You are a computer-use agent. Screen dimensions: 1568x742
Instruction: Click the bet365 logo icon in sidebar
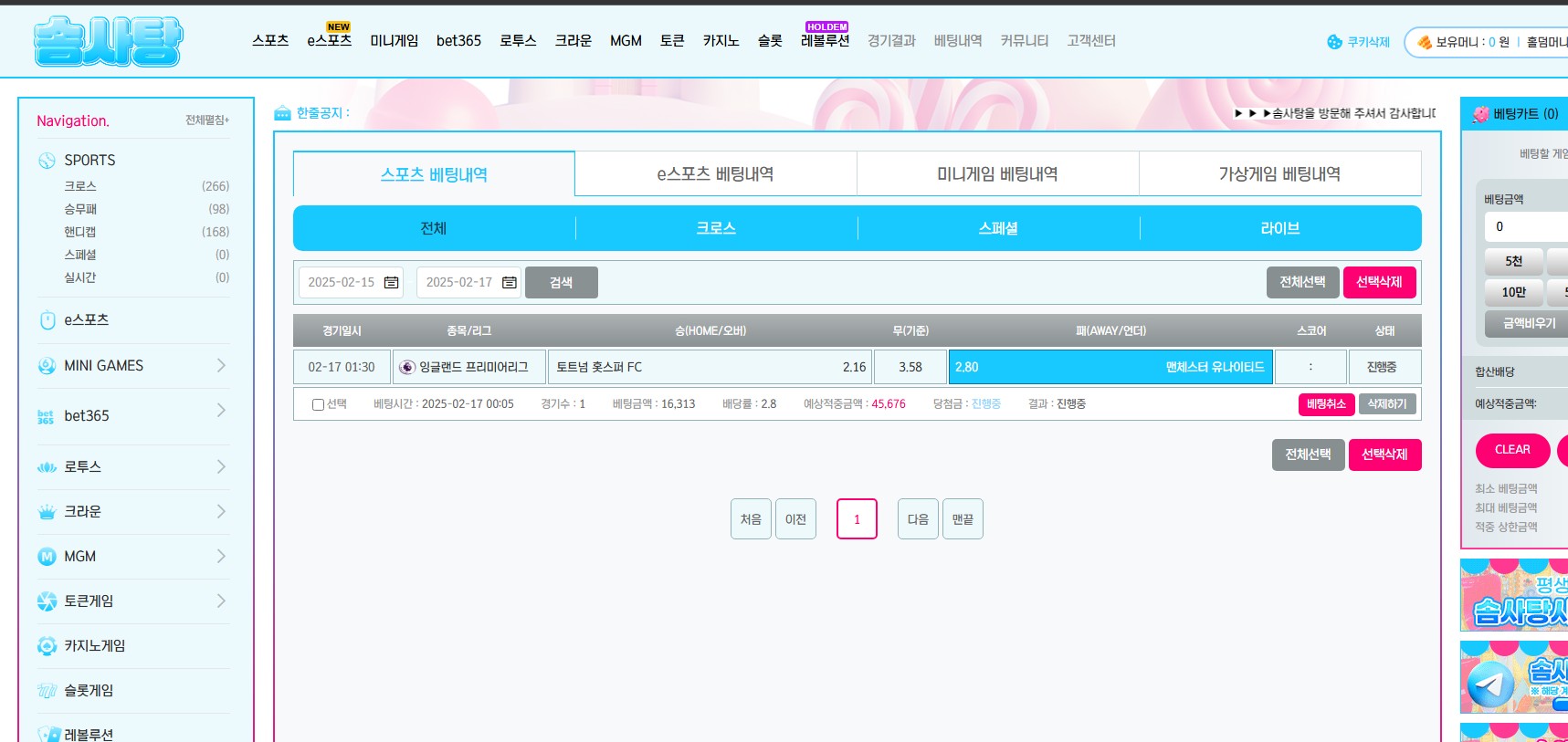46,417
